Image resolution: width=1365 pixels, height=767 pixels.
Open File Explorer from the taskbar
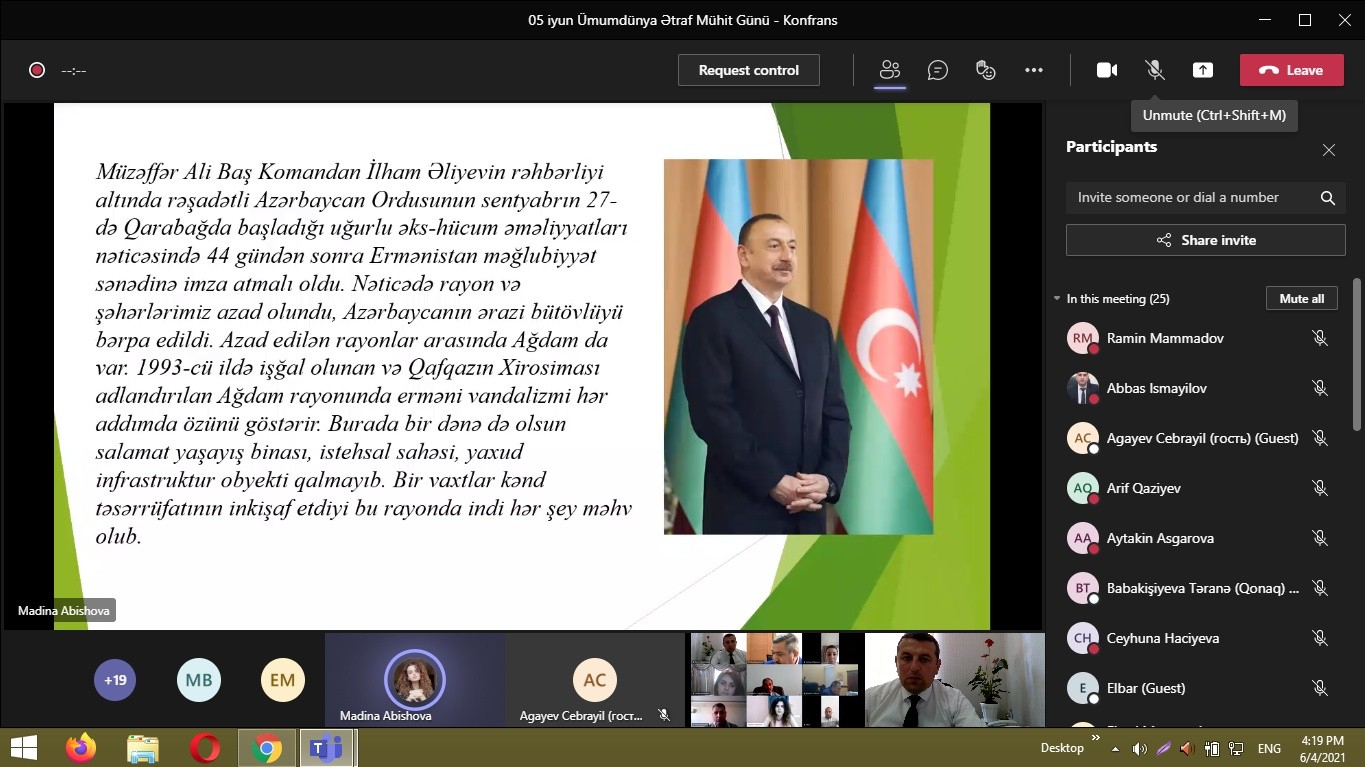click(x=143, y=748)
